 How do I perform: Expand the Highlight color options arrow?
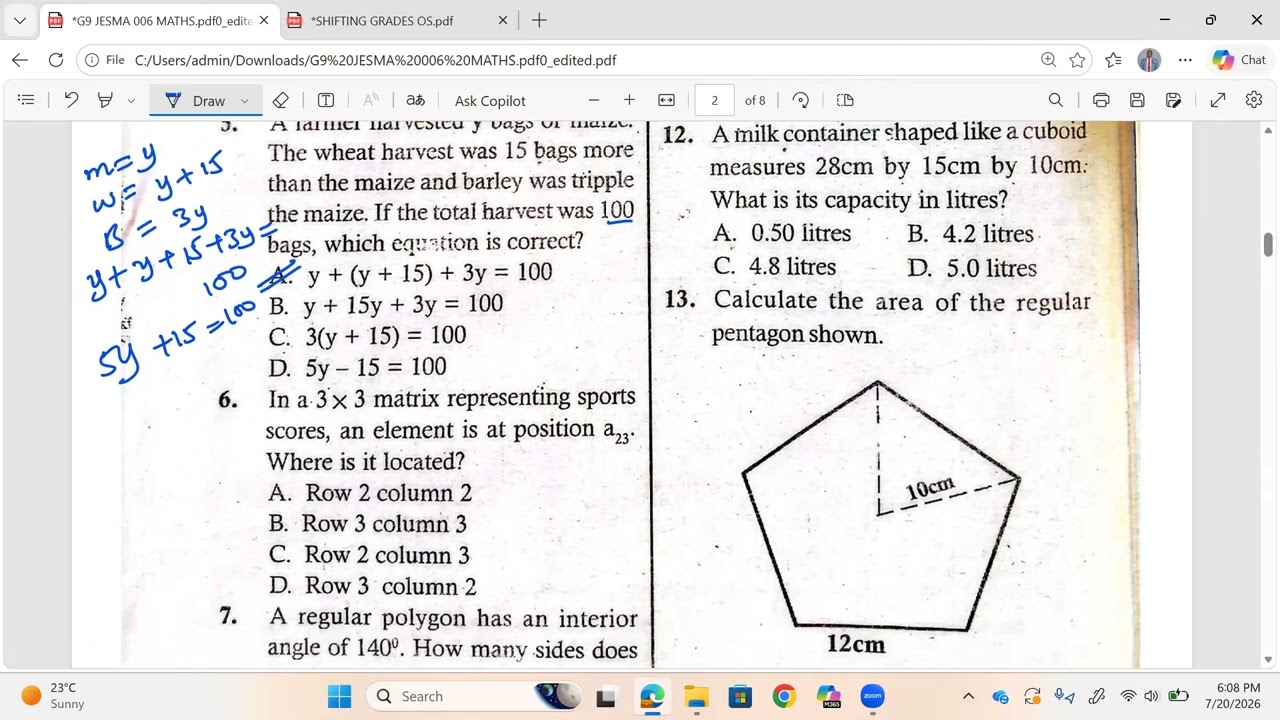(x=131, y=101)
